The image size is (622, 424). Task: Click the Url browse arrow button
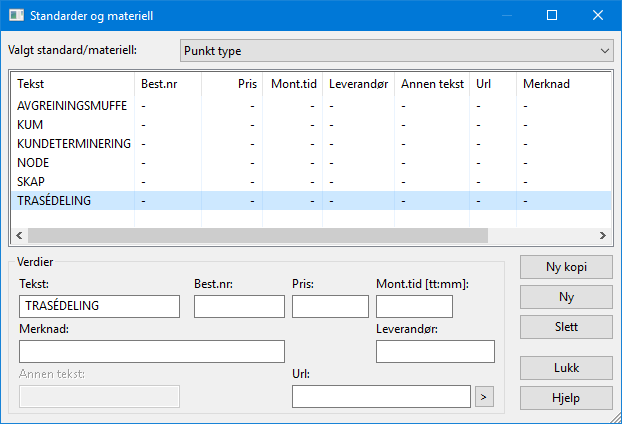point(484,397)
